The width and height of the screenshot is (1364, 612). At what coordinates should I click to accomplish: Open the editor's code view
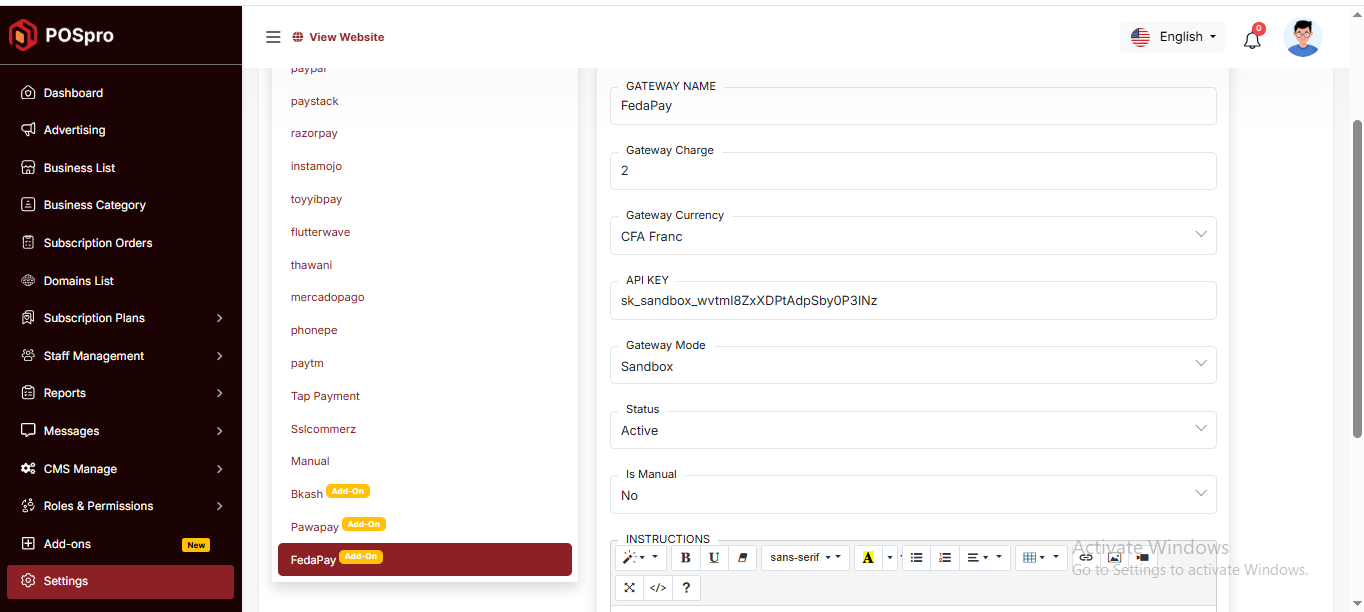[x=657, y=588]
